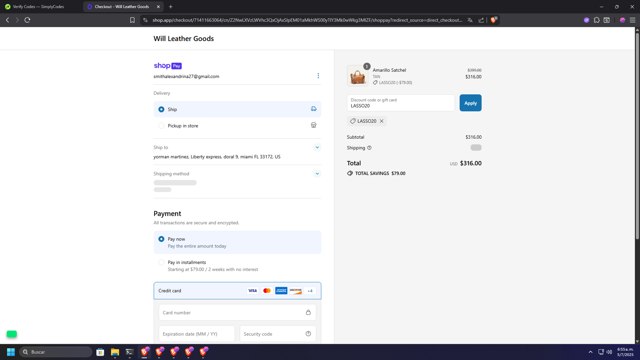Click Expiration date input field
The image size is (640, 360).
click(197, 333)
